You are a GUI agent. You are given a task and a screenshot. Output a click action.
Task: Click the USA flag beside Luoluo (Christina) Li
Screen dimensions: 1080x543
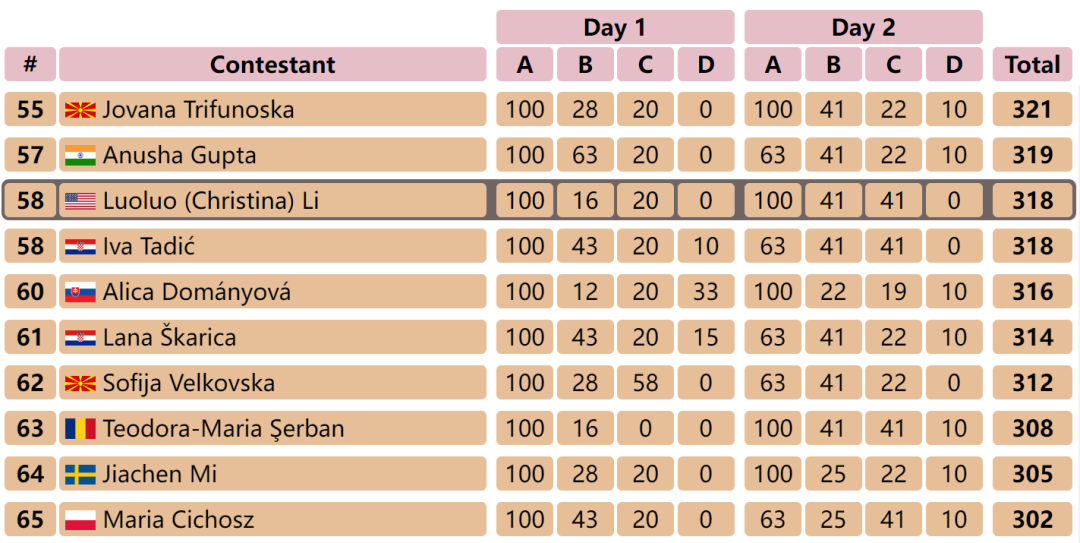pos(80,201)
